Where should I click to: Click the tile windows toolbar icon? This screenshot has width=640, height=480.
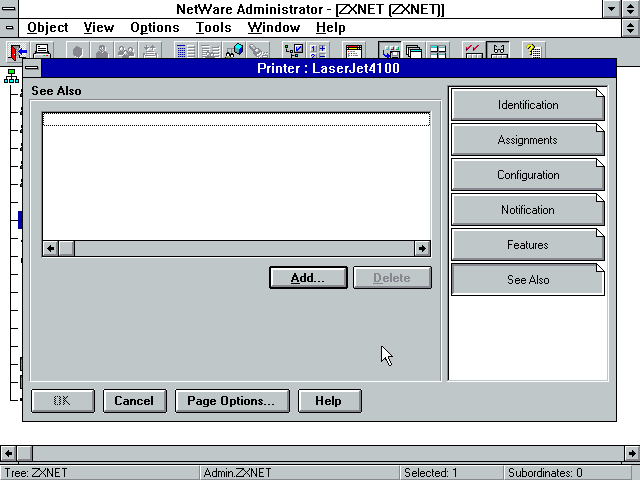click(x=438, y=51)
